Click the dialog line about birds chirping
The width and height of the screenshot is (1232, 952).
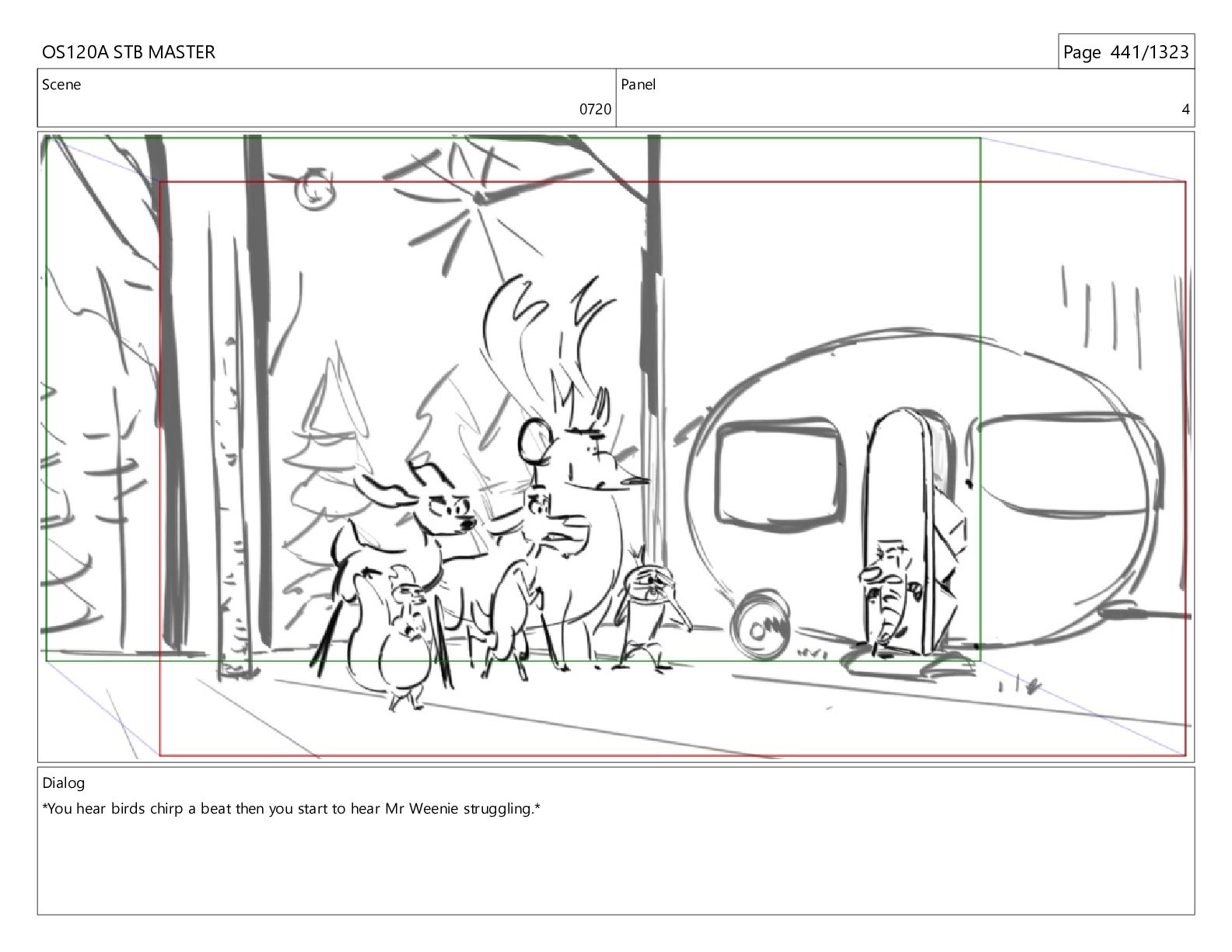point(292,809)
